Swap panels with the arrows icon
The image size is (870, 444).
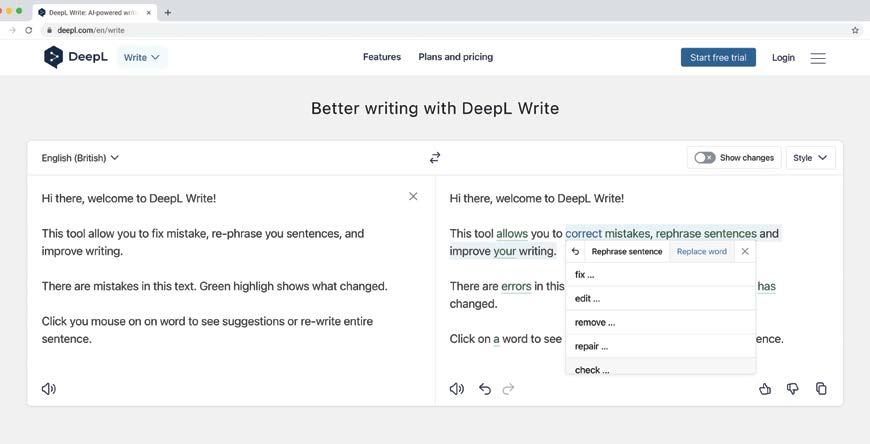pos(435,158)
